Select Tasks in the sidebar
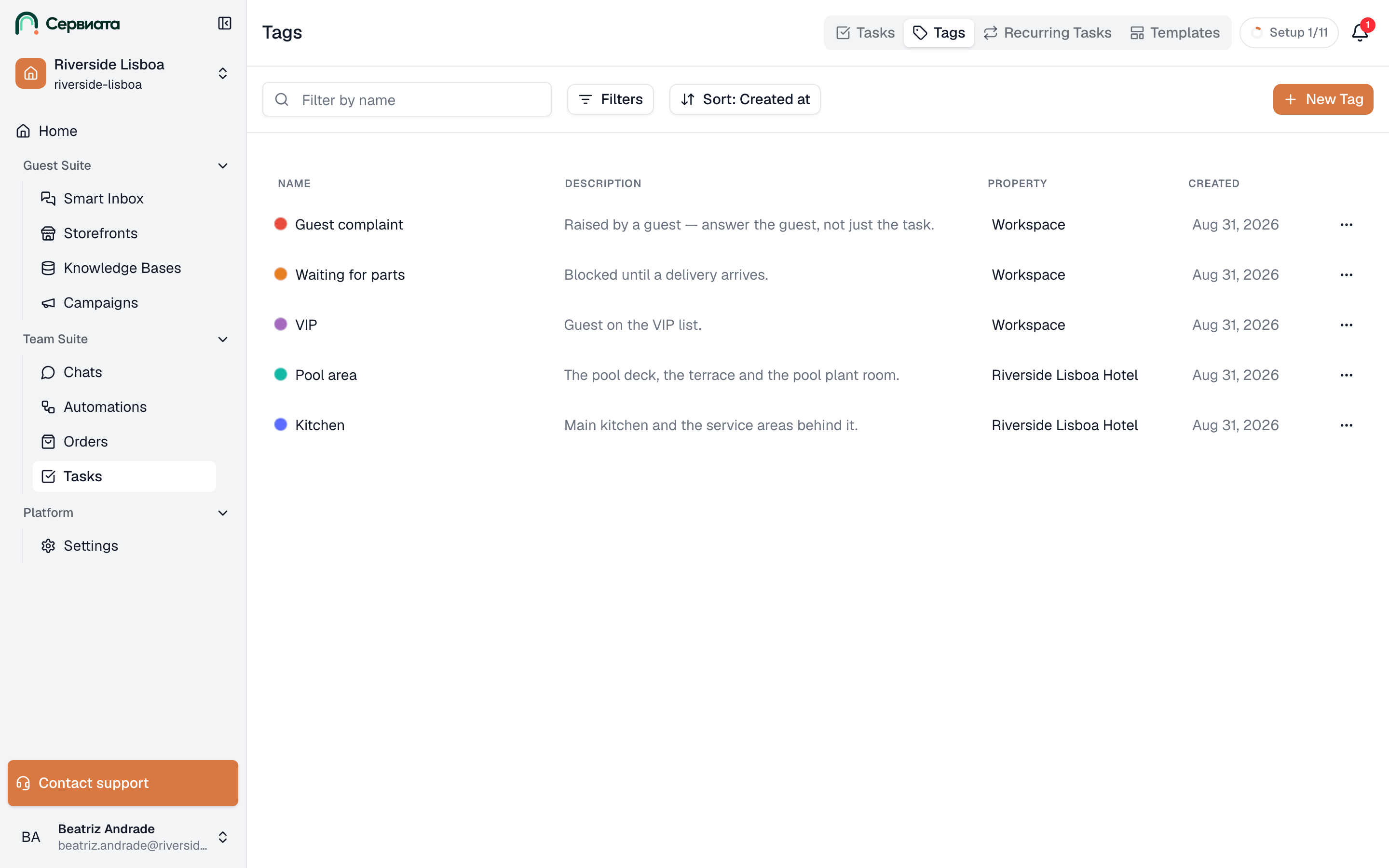The image size is (1389, 868). [123, 476]
